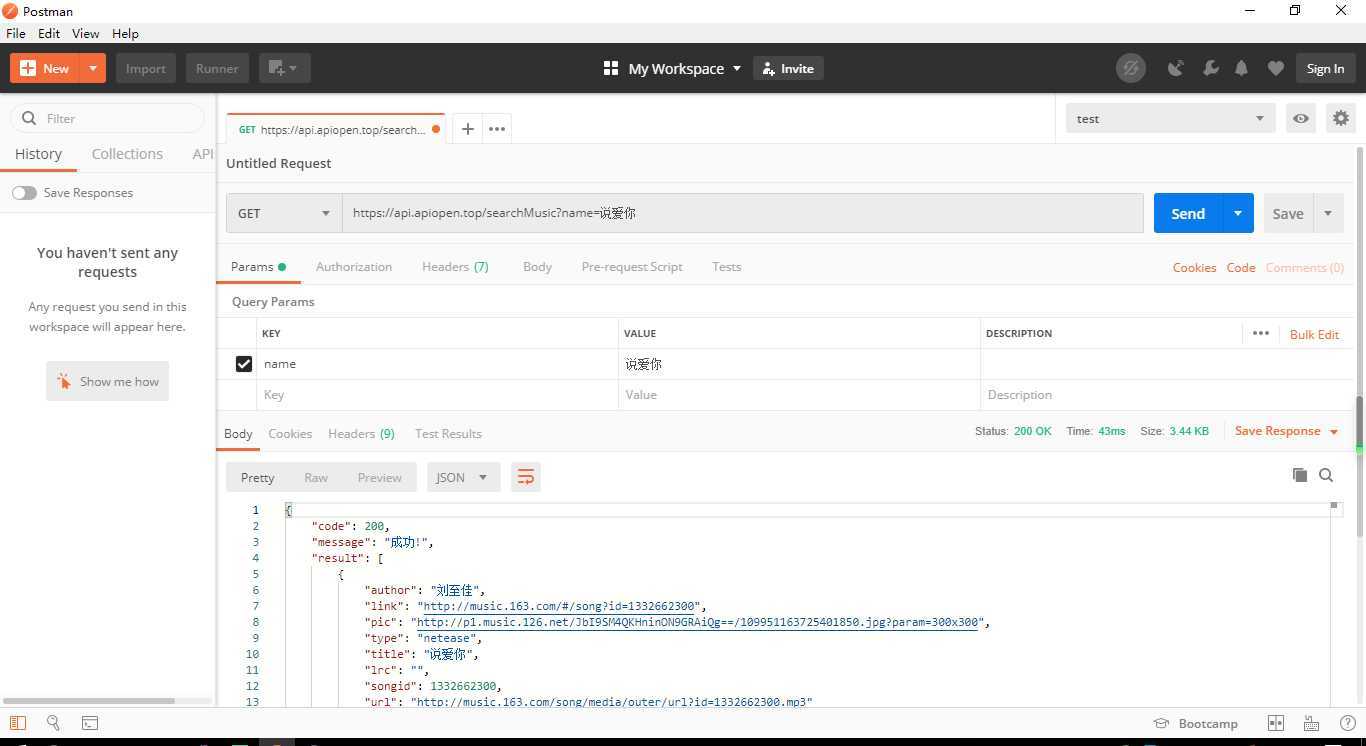
Task: Switch to two-pane layout icon
Action: [1276, 723]
